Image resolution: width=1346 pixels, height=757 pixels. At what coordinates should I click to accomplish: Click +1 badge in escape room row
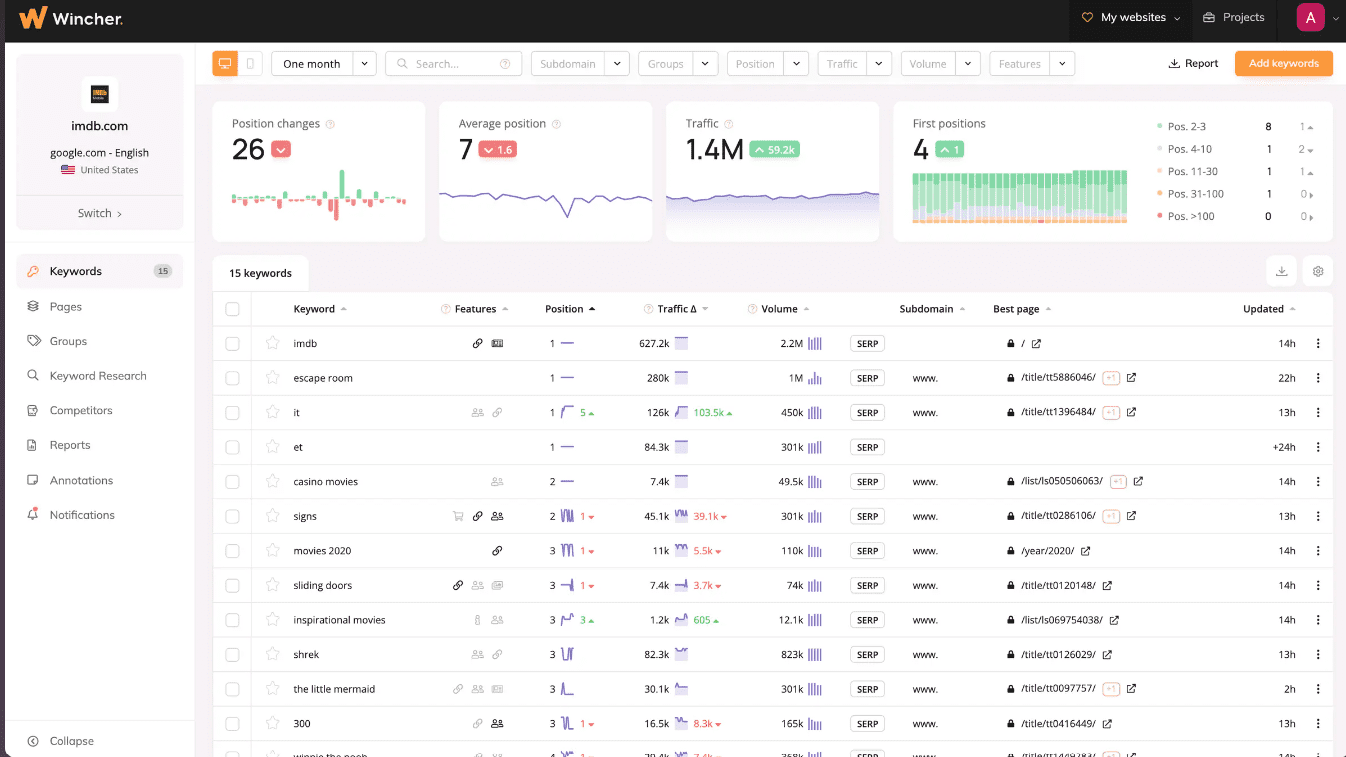pos(1110,378)
